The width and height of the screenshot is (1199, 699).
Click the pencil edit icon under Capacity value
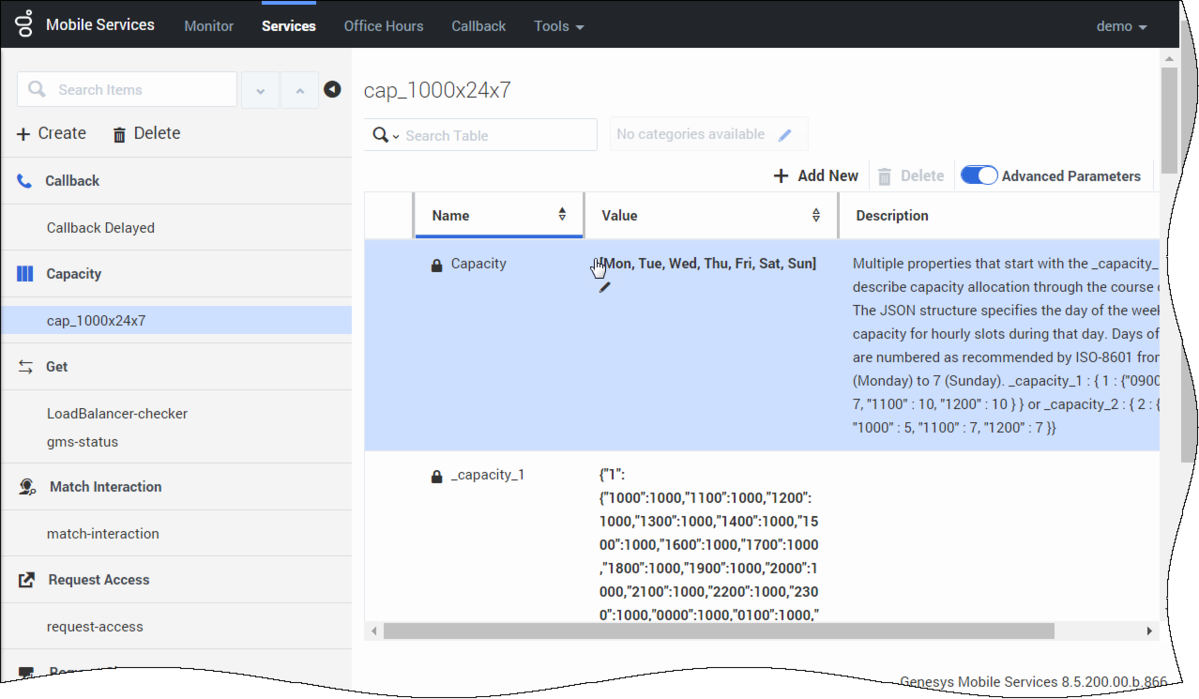(605, 288)
